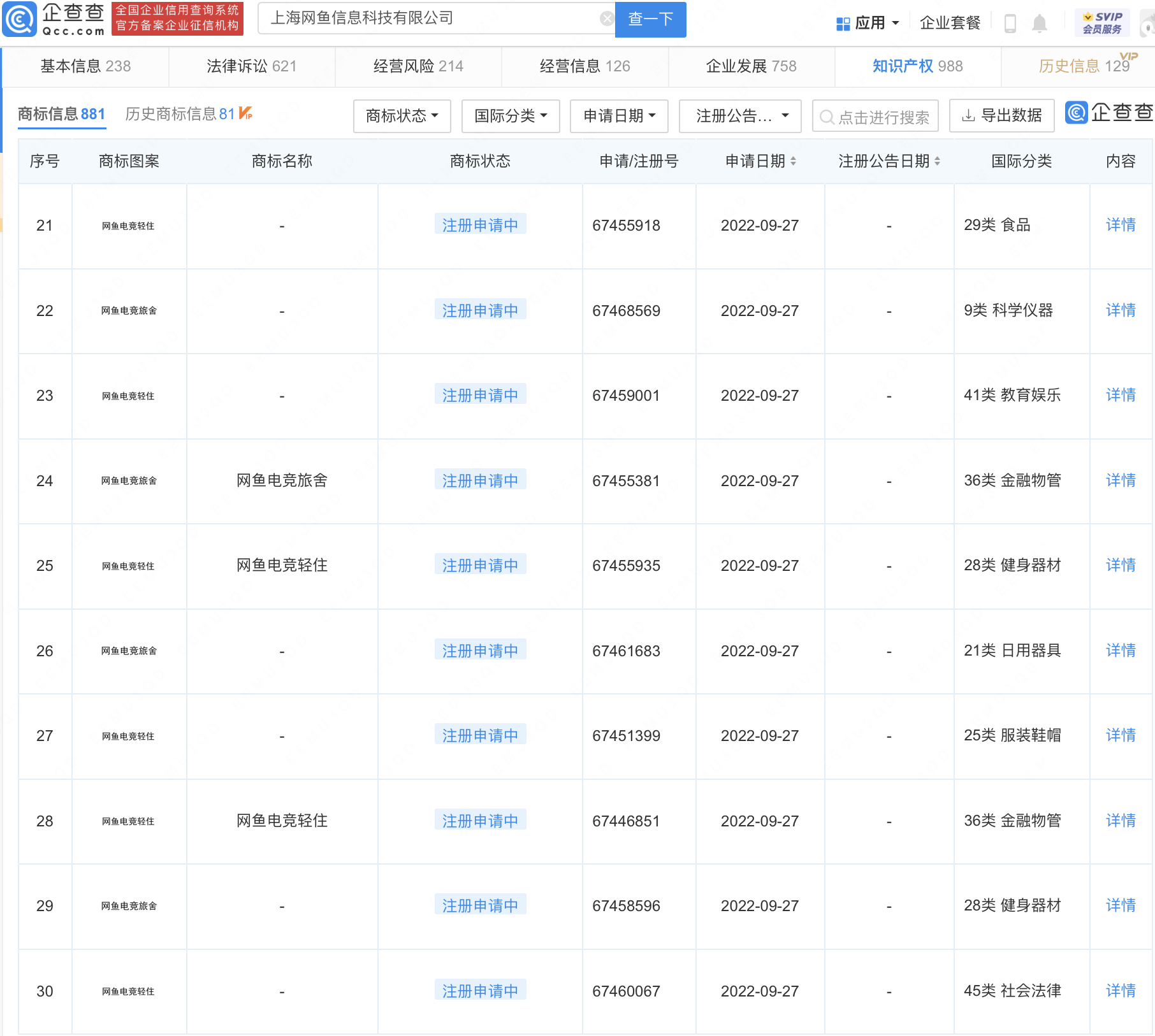Switch to 基本信息 tab
Screen dimensions: 1155x1036
(x=85, y=66)
